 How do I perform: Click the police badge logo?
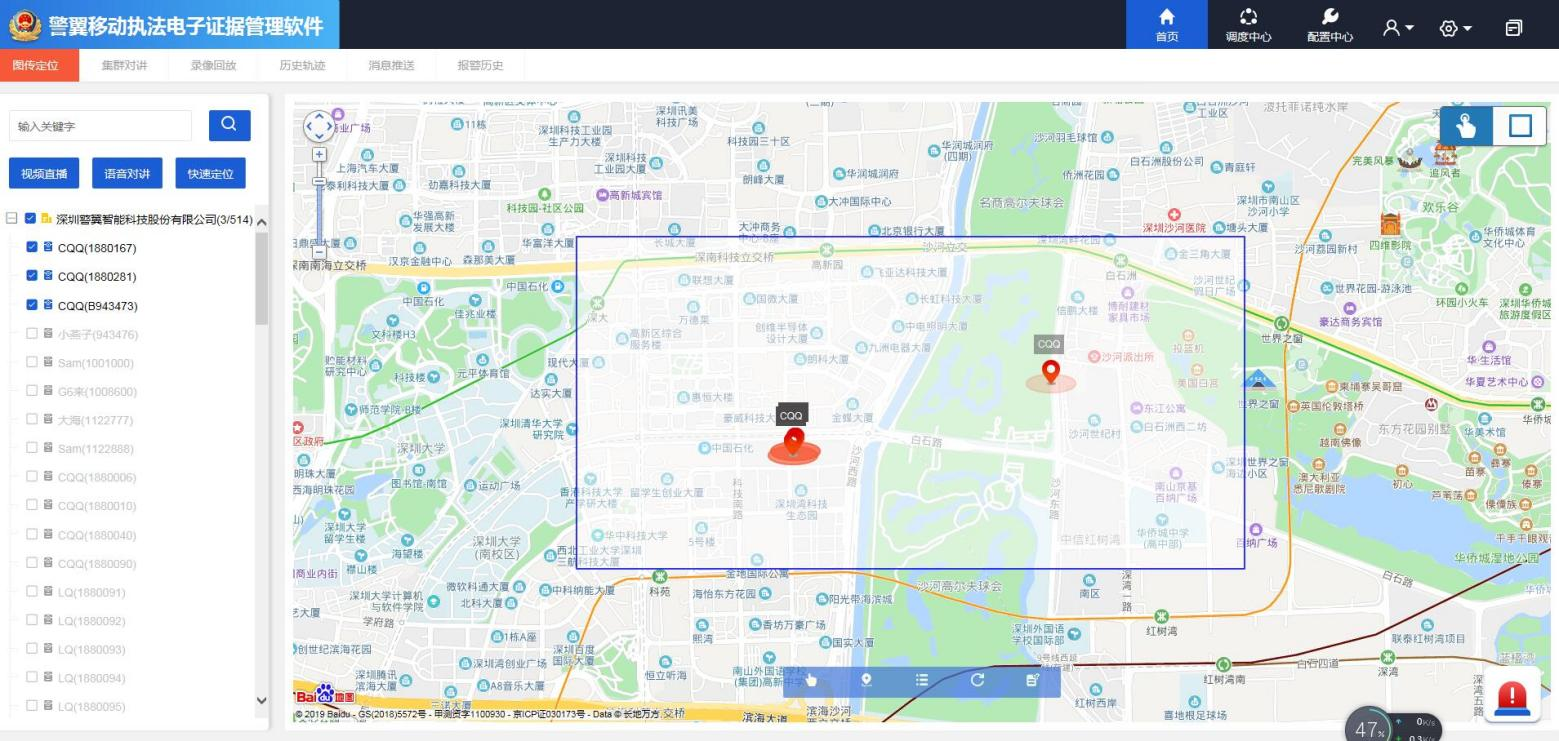pos(25,25)
